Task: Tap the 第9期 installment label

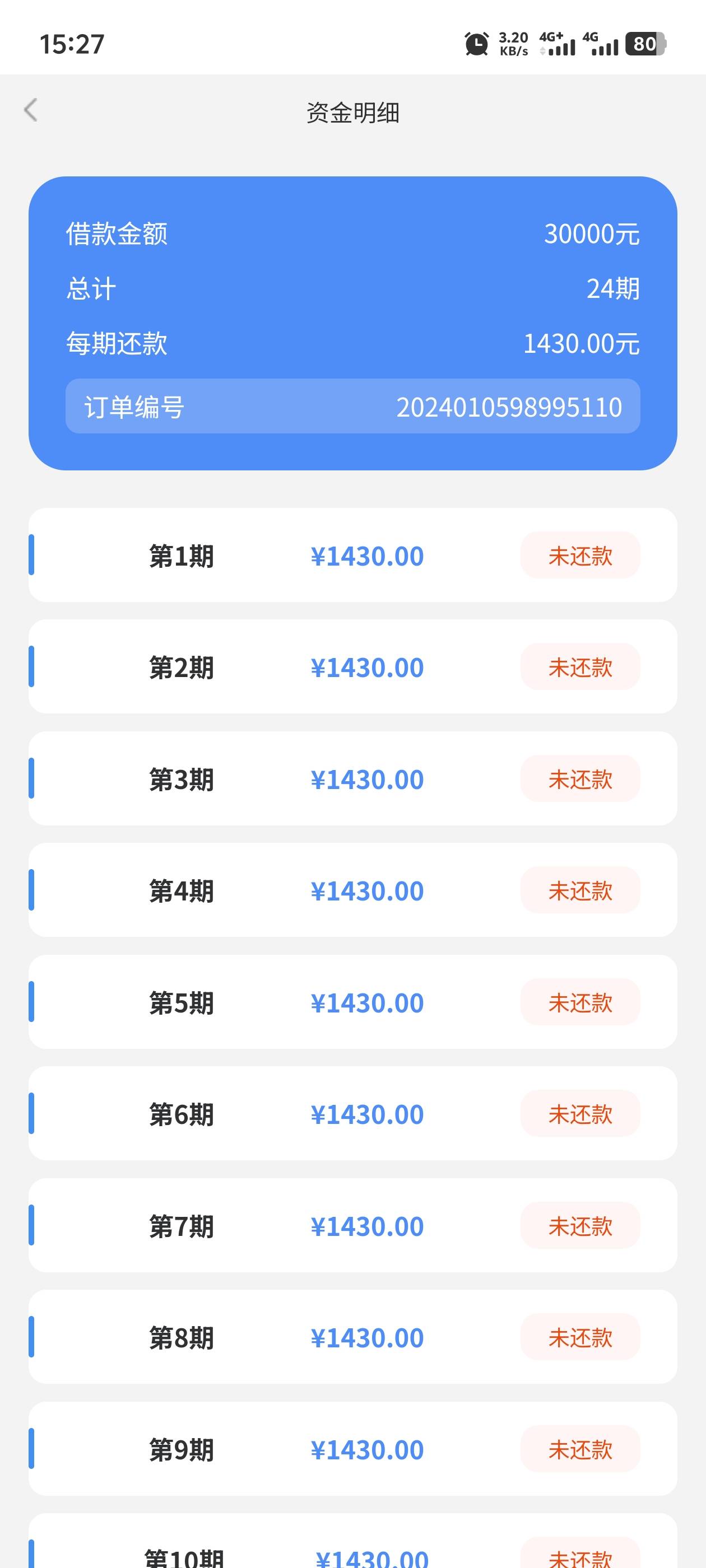Action: coord(182,1449)
